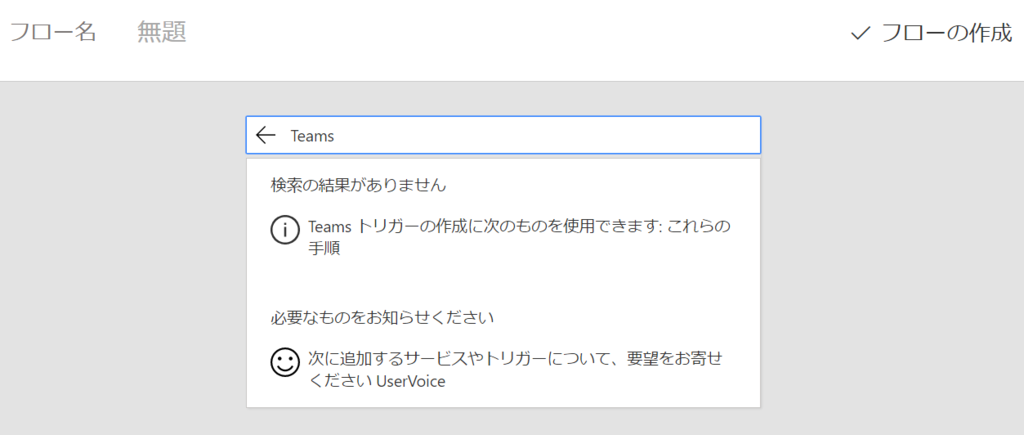
Task: Click the info circle icon
Action: click(x=285, y=229)
